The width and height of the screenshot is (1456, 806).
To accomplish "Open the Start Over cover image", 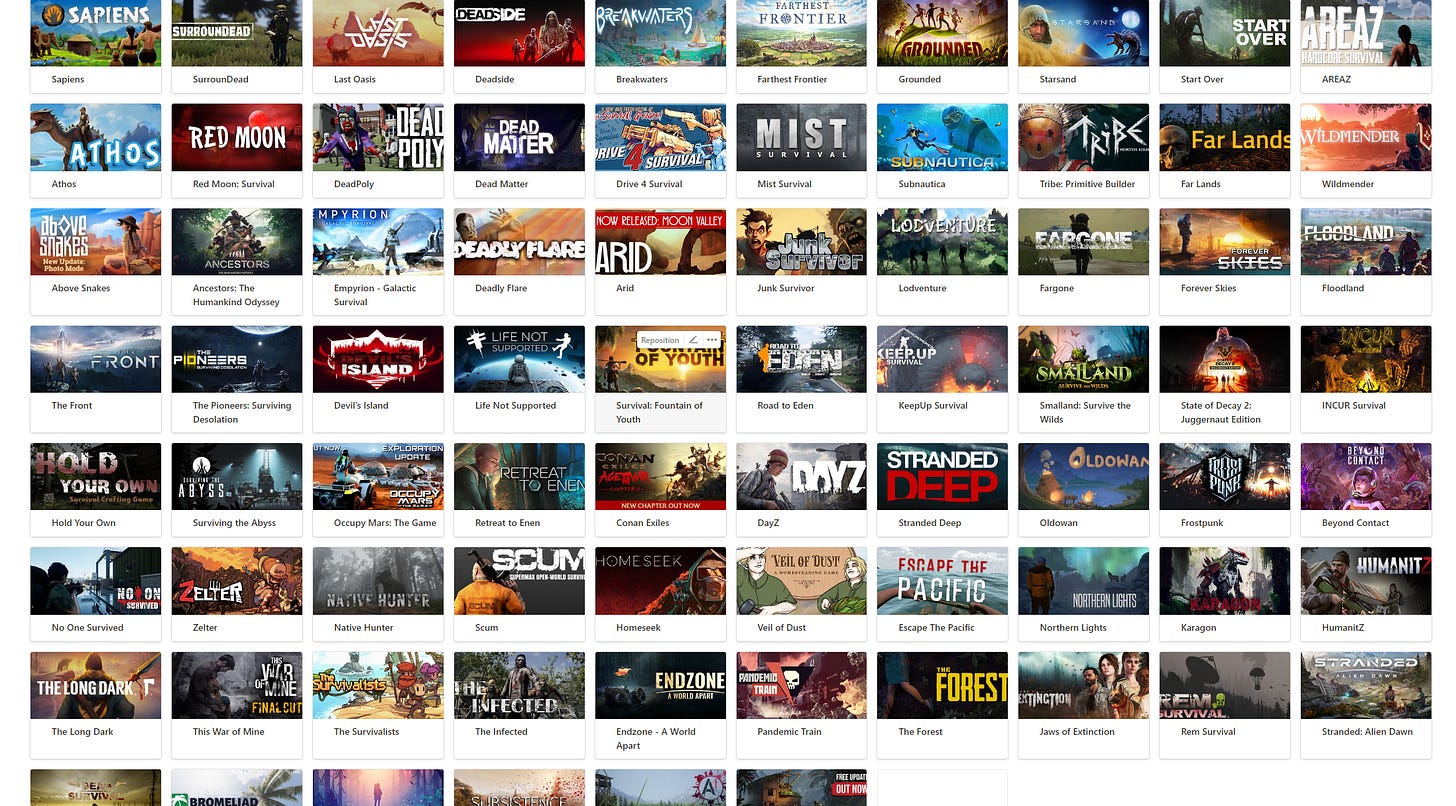I will coord(1225,33).
